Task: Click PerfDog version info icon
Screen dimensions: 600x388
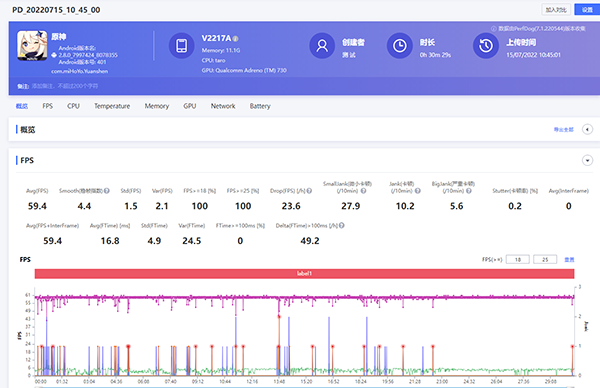Action: [494, 28]
